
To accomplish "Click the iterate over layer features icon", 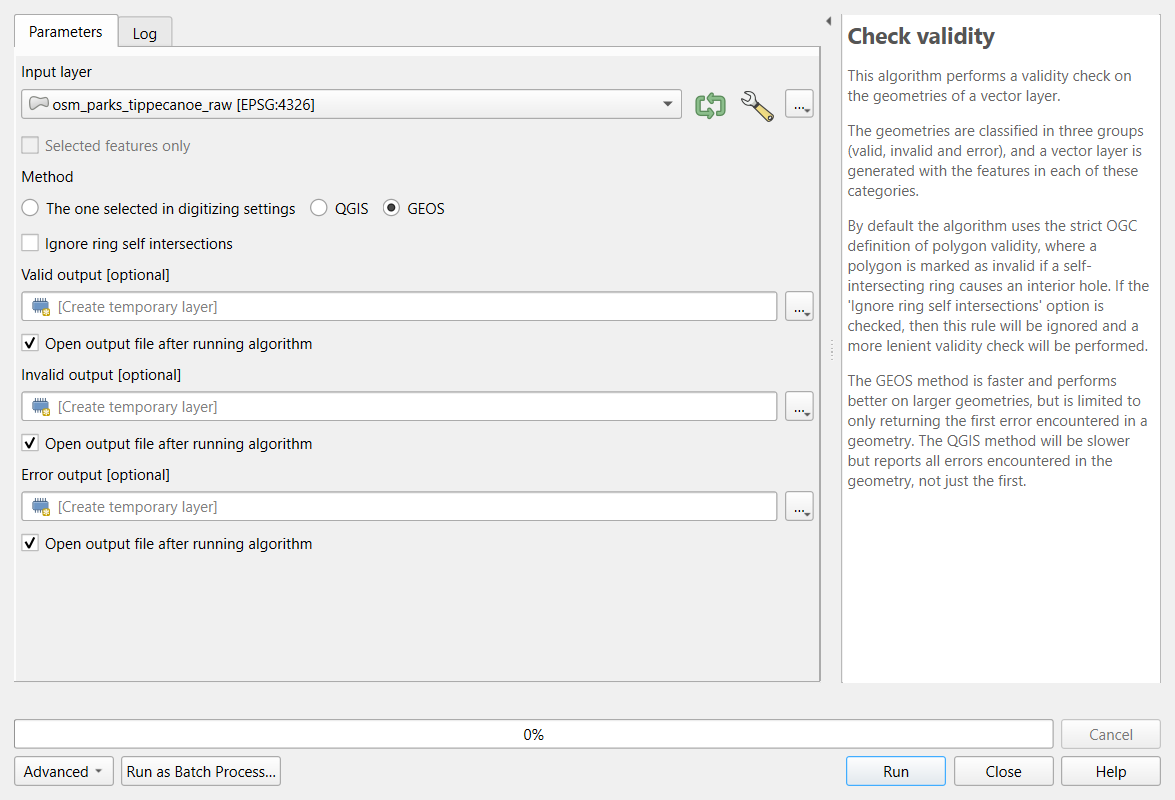I will click(x=710, y=105).
